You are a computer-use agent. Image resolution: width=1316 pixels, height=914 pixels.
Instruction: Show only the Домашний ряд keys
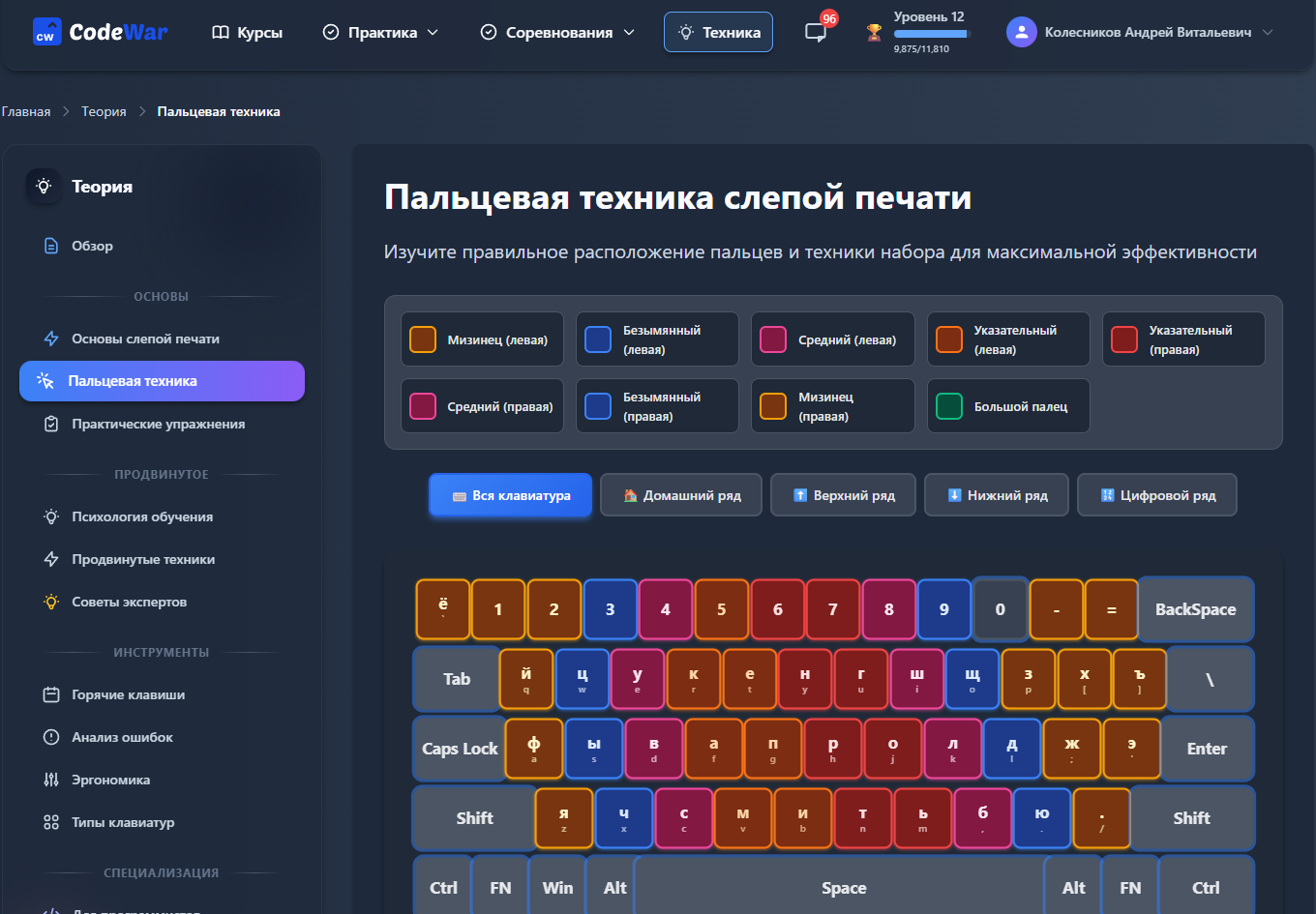681,495
